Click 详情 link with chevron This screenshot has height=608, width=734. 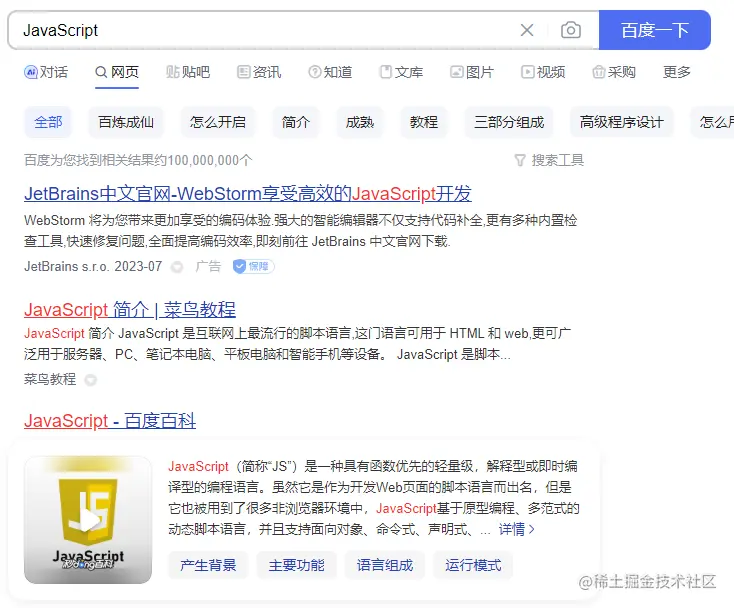coord(516,529)
